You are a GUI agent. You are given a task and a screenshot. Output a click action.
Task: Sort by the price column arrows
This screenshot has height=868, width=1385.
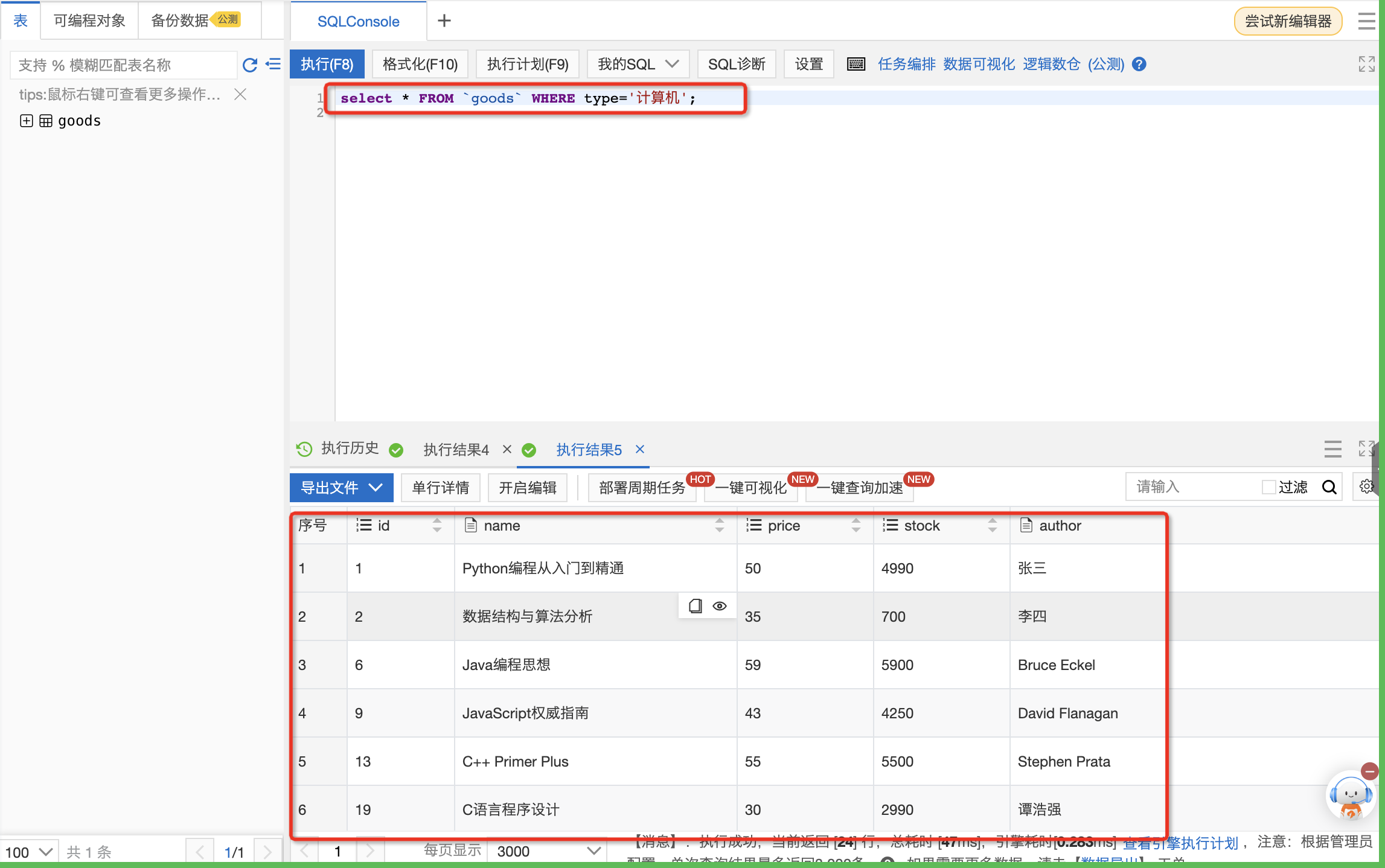pos(856,525)
